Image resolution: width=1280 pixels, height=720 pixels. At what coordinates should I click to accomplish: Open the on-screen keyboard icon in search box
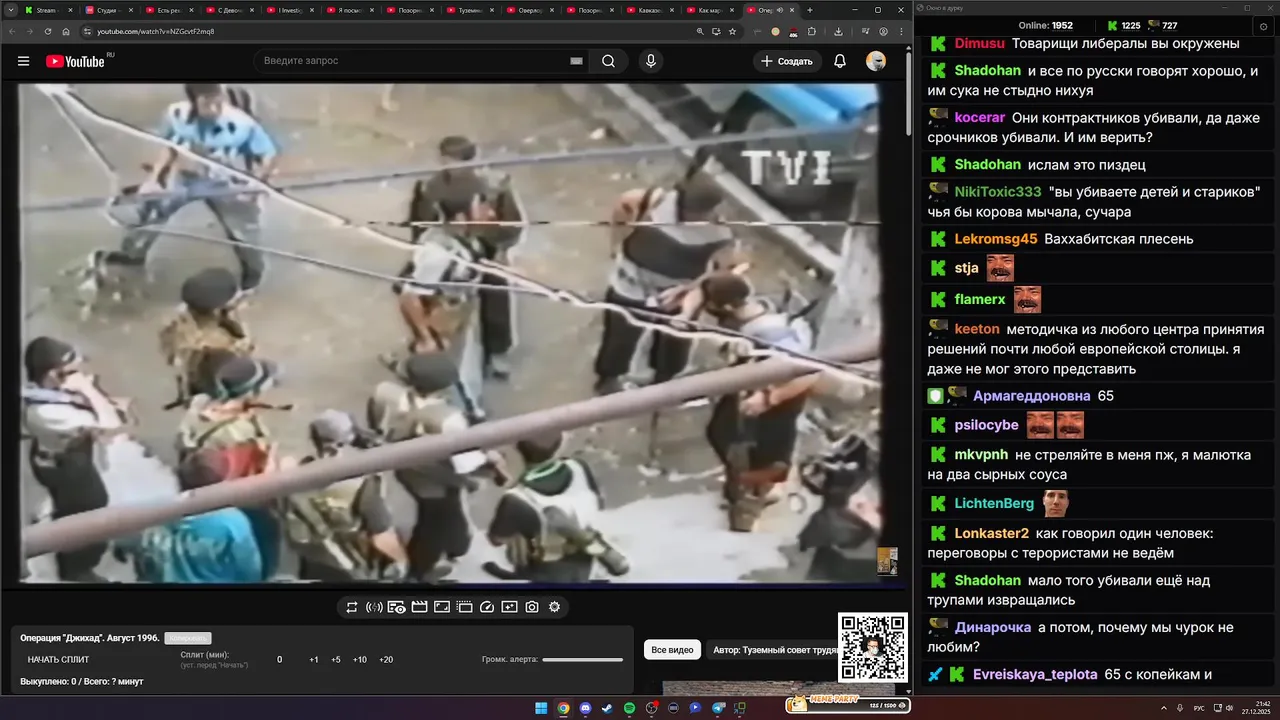coord(576,61)
